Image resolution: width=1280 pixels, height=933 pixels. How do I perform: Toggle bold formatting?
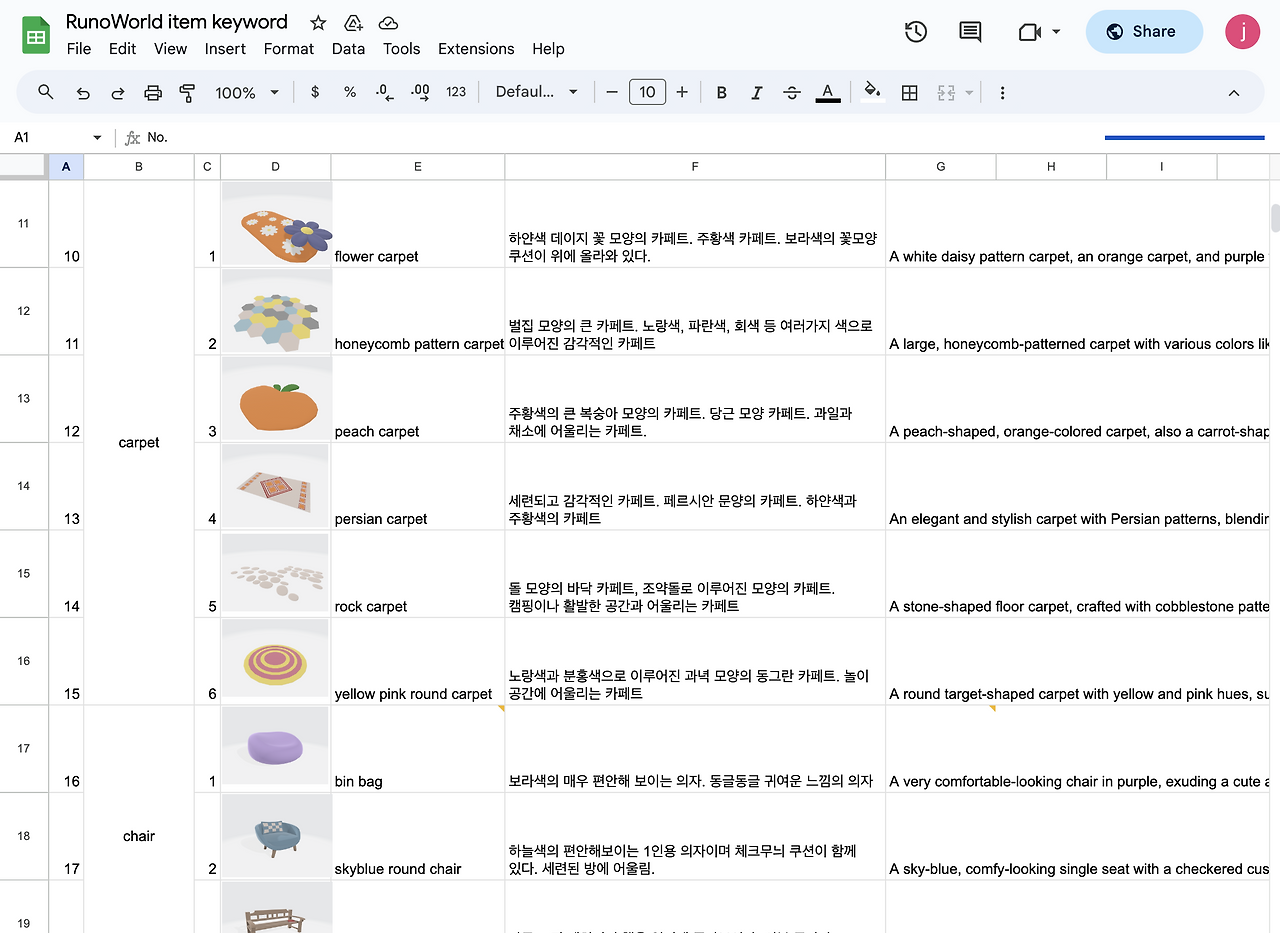(x=721, y=91)
